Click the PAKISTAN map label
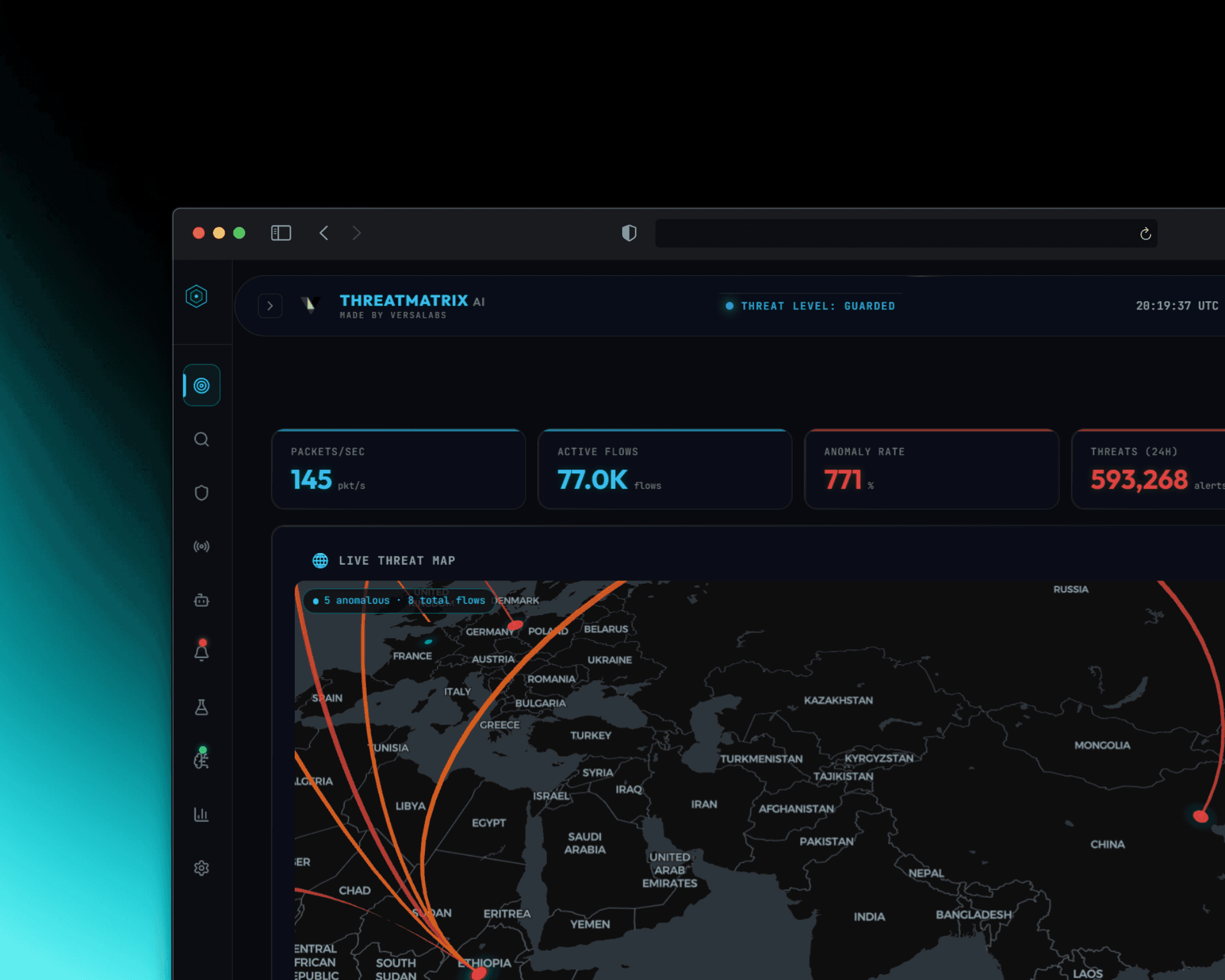 [x=826, y=842]
